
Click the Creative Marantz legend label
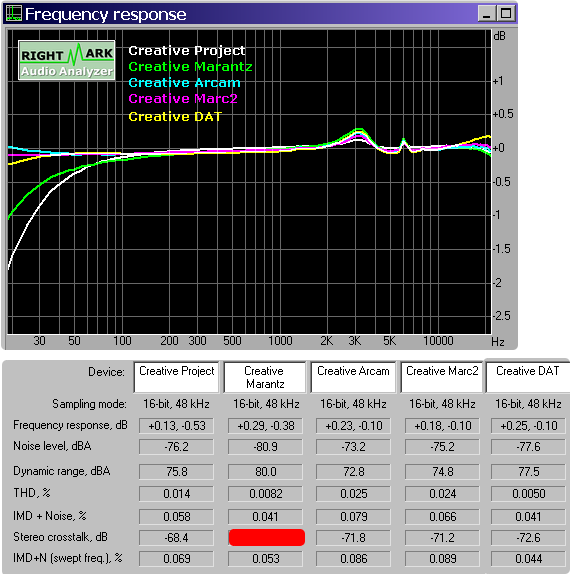[190, 67]
